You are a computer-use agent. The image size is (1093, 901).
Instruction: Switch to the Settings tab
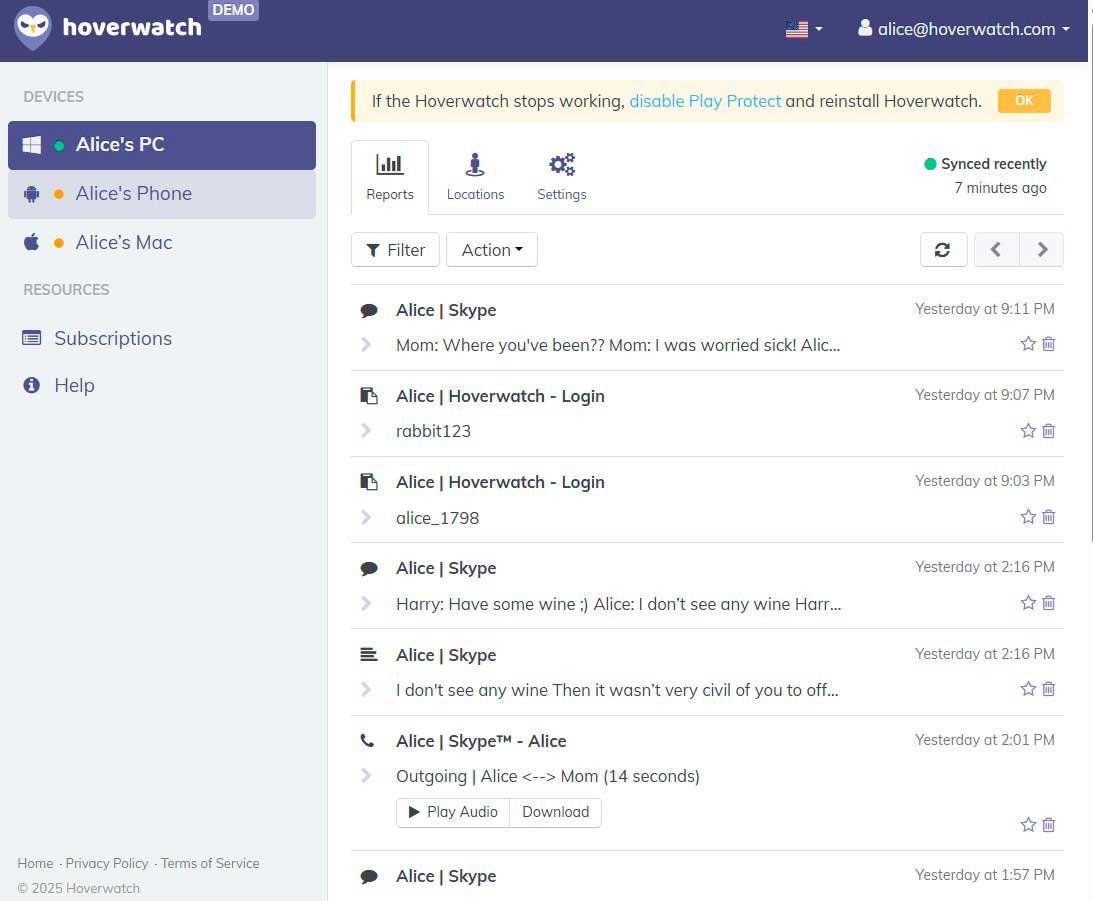(562, 177)
